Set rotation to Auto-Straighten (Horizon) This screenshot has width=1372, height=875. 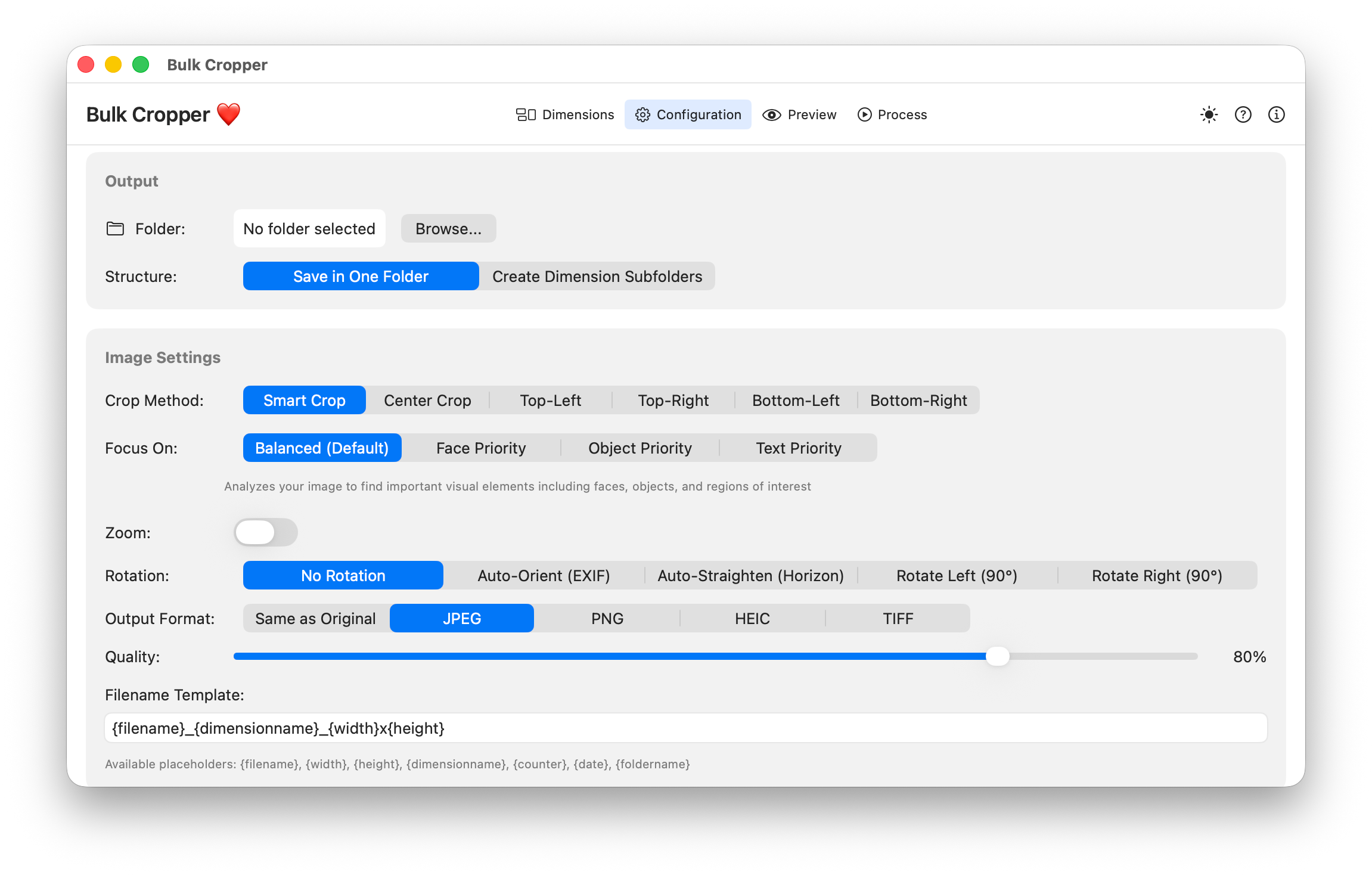(750, 575)
